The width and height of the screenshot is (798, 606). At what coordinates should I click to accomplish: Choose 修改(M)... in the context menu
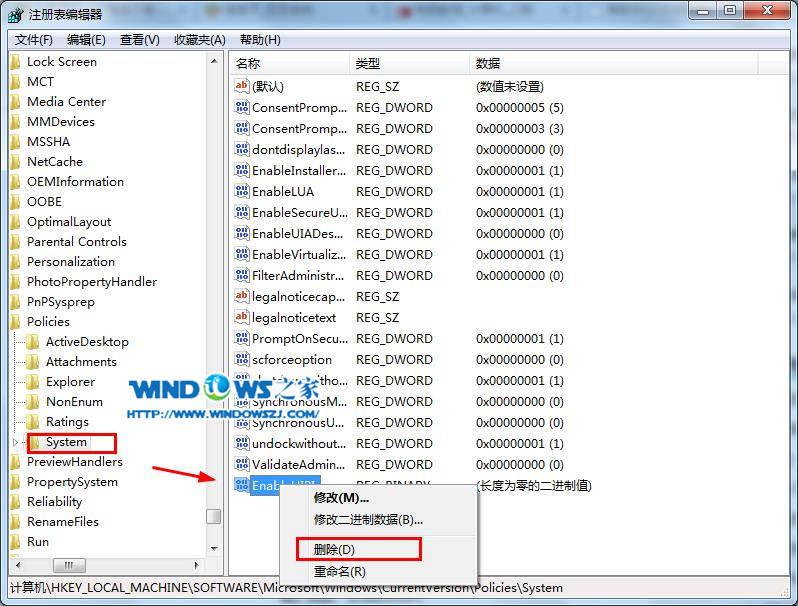(341, 497)
